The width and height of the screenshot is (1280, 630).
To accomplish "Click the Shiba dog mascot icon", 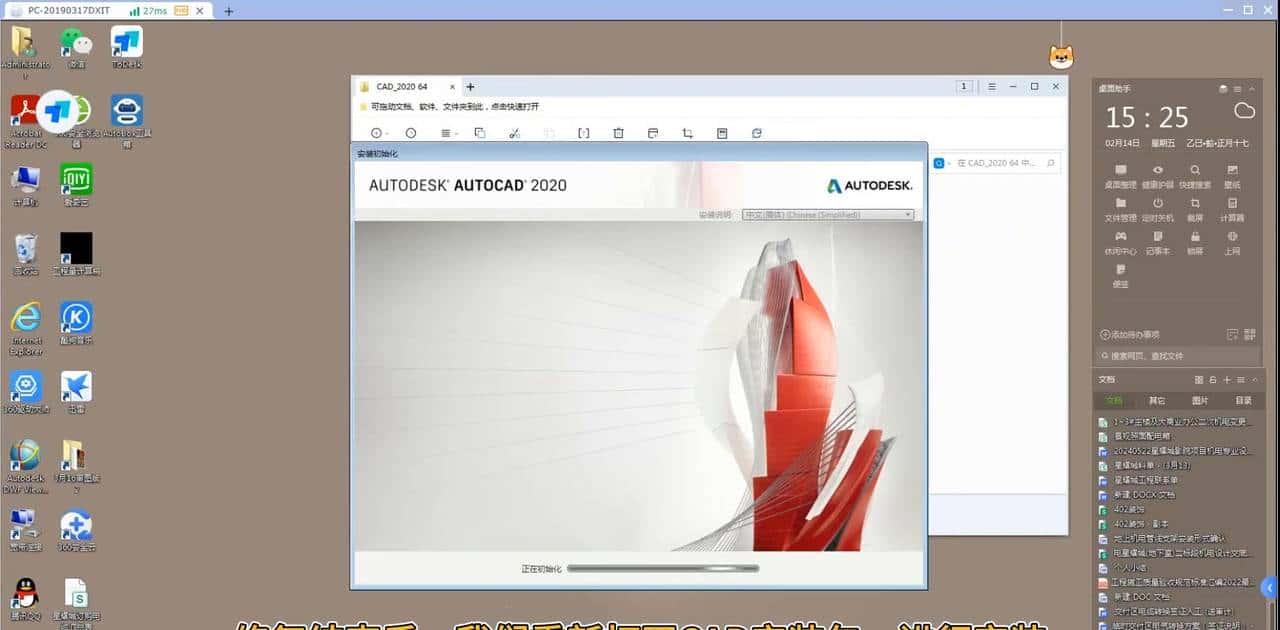I will [1061, 57].
